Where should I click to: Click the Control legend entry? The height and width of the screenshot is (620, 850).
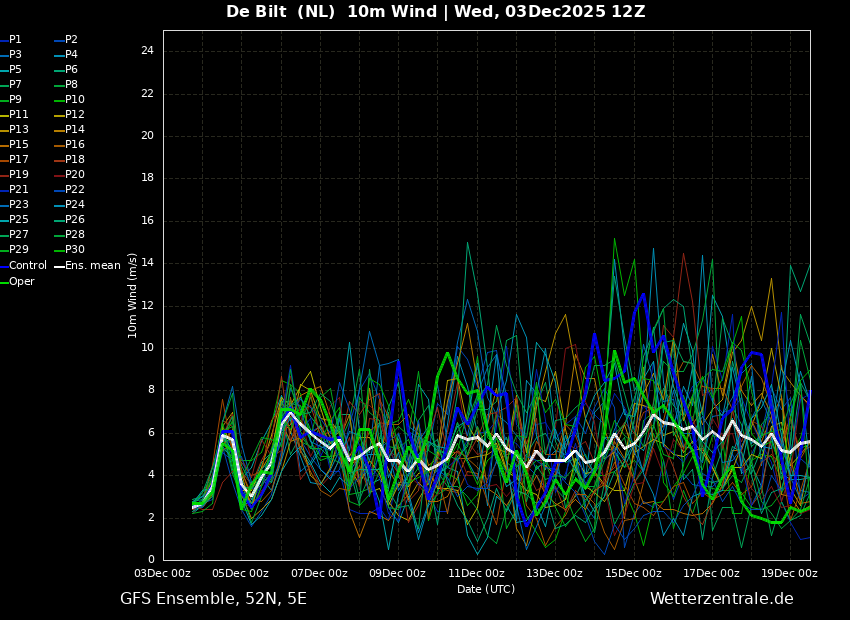tap(27, 266)
